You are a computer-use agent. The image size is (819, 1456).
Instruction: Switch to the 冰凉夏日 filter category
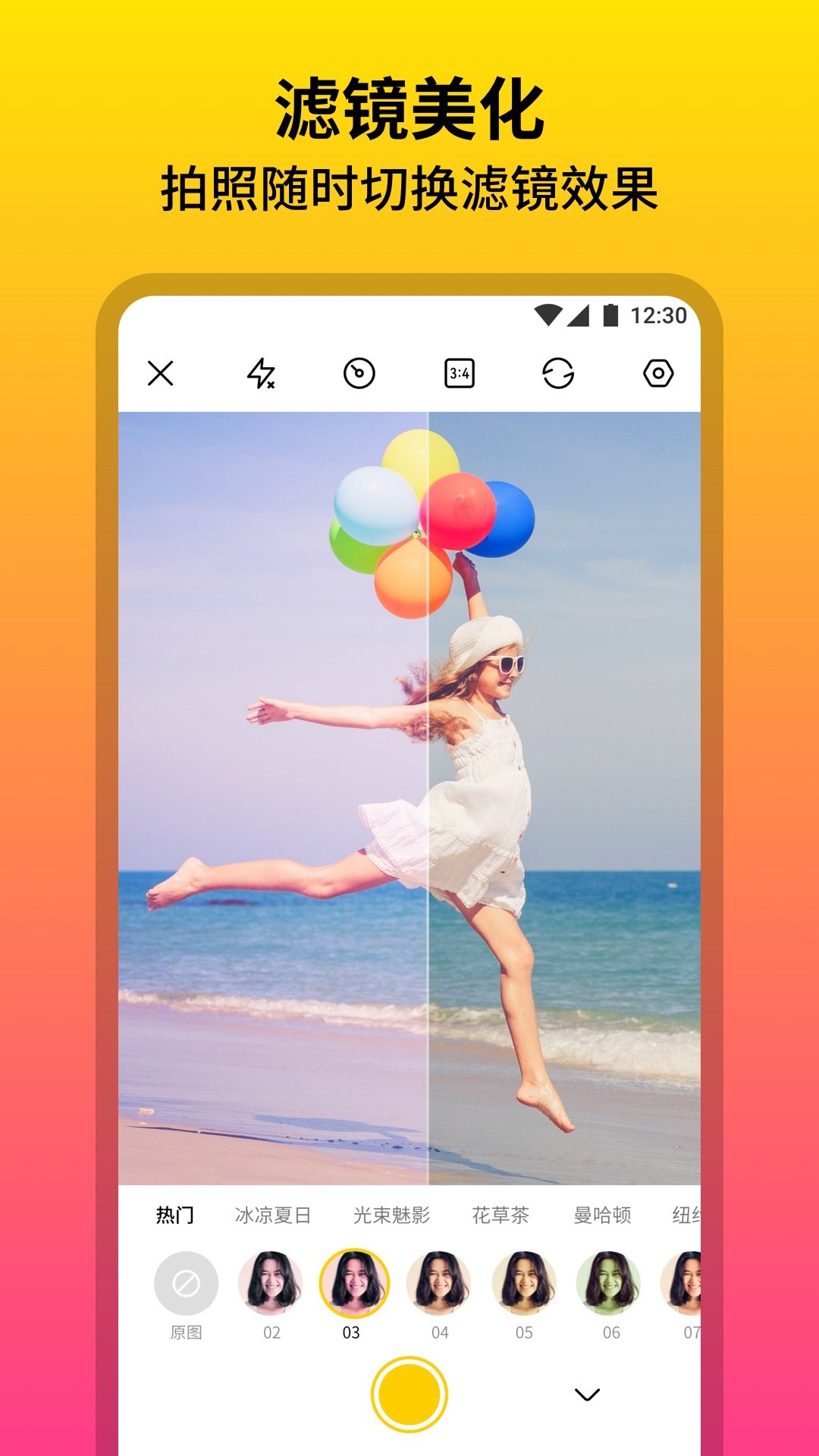pos(273,1216)
